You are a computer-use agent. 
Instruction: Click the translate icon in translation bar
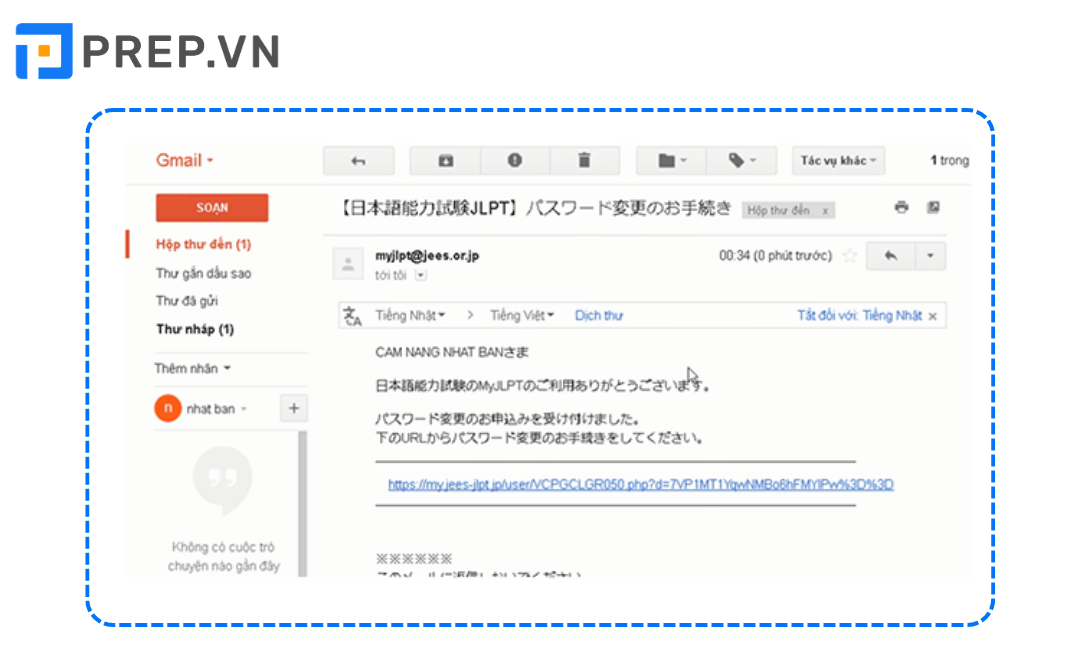point(352,316)
